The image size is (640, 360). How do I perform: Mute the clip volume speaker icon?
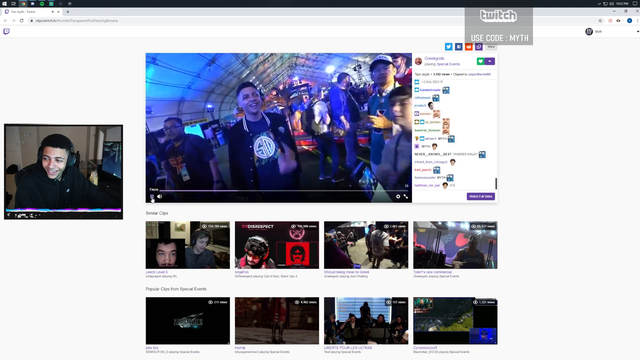click(160, 197)
